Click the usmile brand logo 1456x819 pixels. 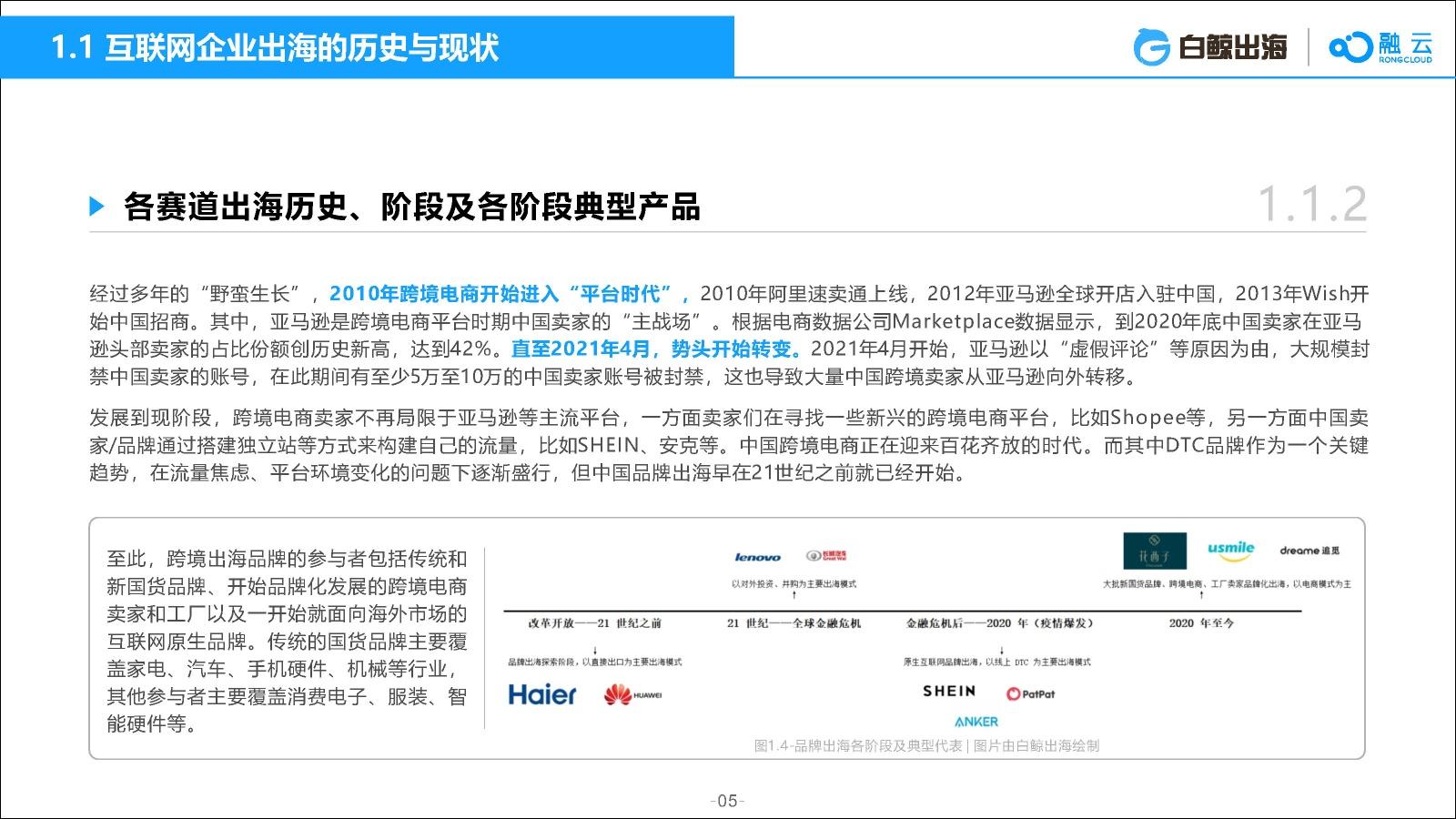[x=1230, y=550]
